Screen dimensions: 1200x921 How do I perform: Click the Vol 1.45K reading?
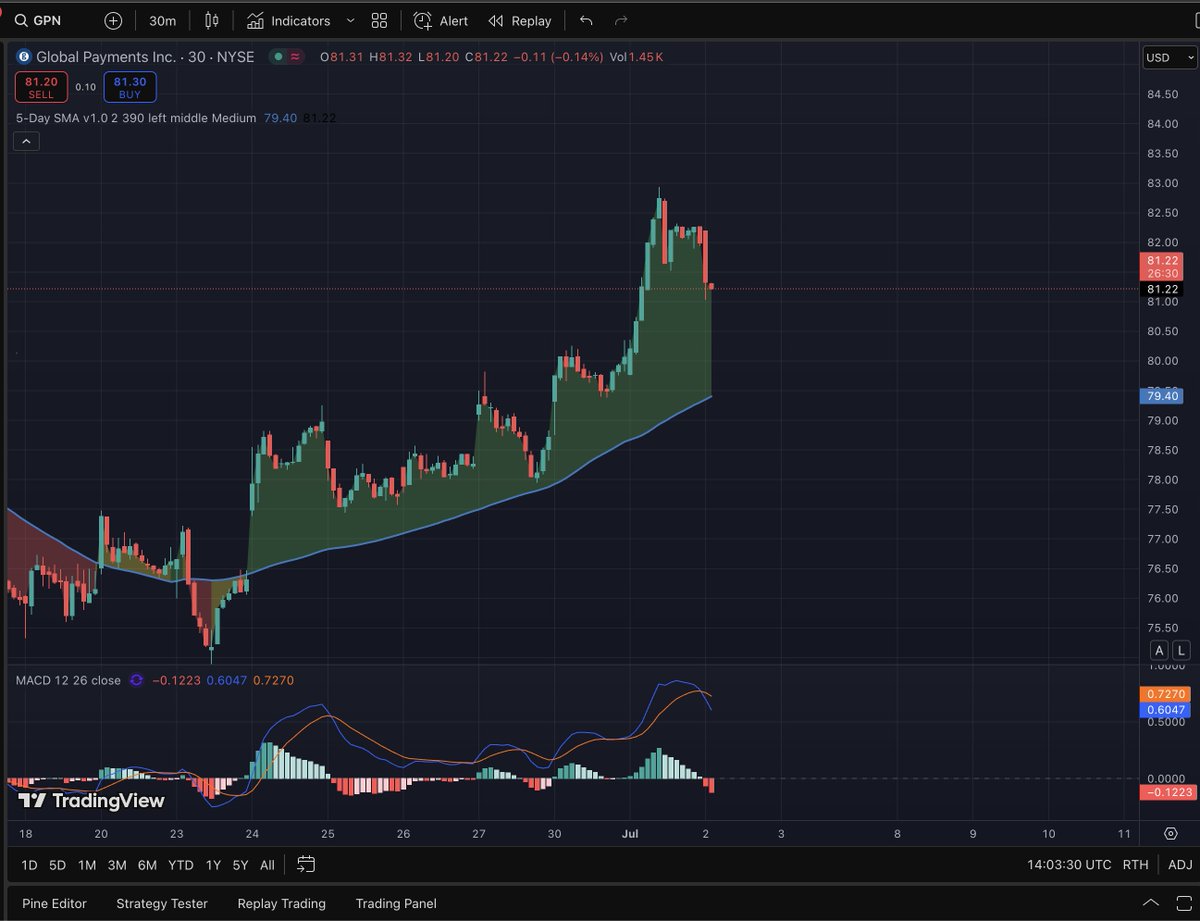coord(637,57)
